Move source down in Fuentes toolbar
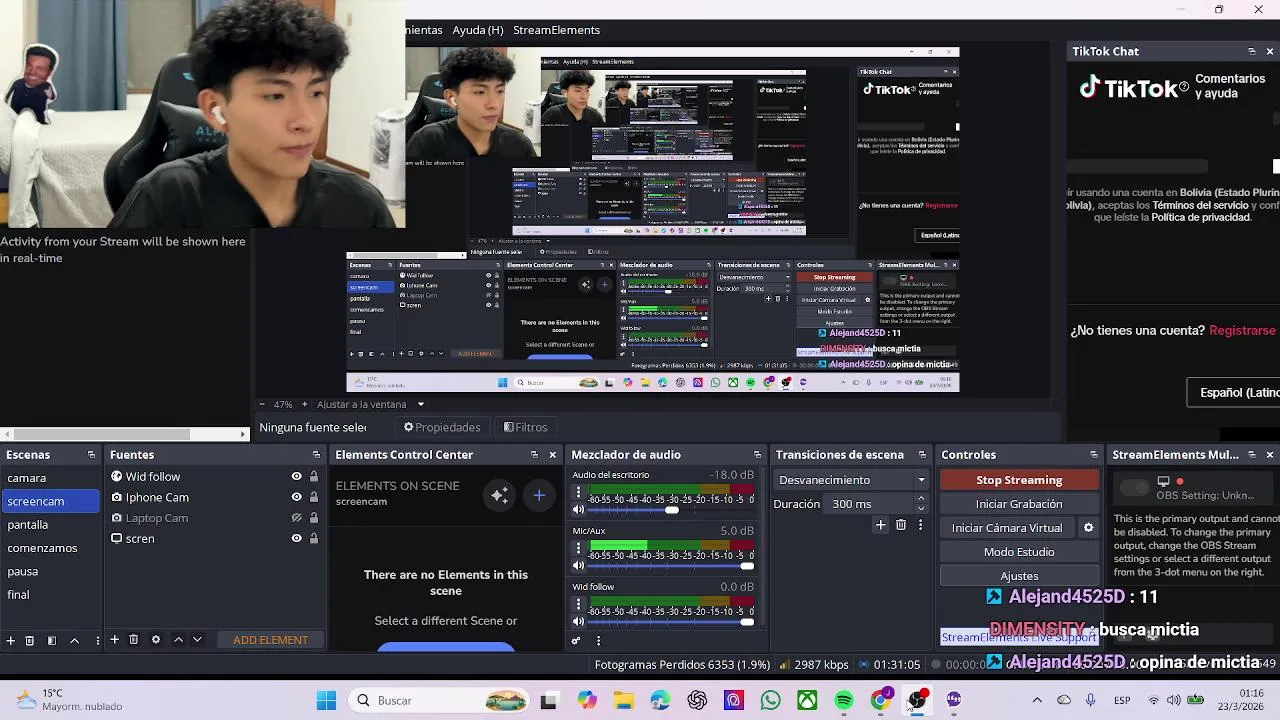This screenshot has width=1280, height=720. point(197,640)
